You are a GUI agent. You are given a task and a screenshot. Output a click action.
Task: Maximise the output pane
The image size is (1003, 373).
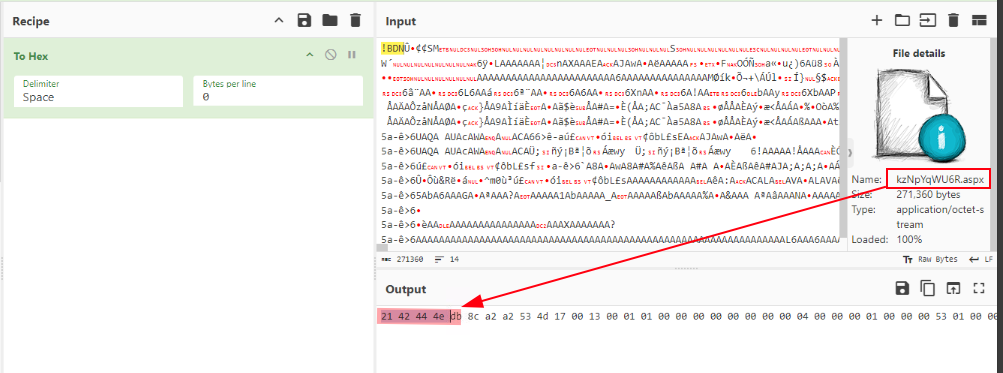pyautogui.click(x=978, y=289)
